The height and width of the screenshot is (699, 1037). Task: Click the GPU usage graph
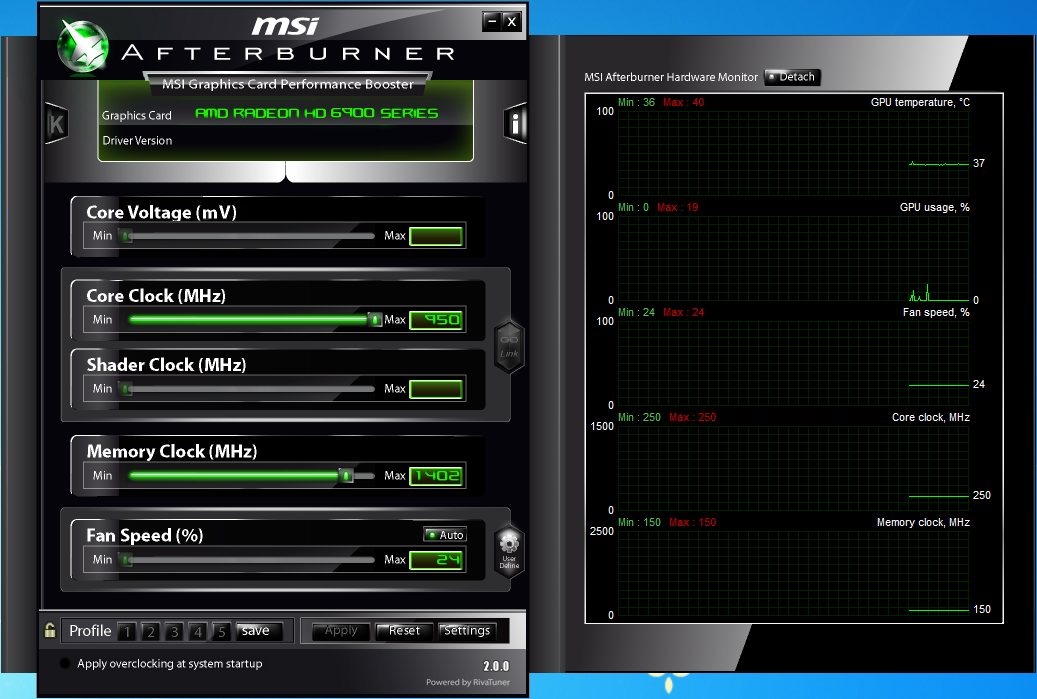(793, 258)
